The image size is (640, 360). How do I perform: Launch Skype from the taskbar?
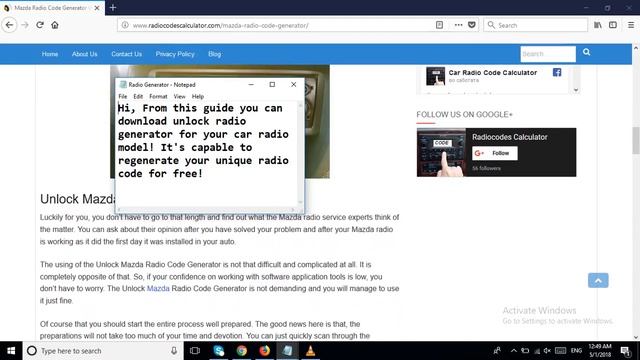click(x=218, y=351)
